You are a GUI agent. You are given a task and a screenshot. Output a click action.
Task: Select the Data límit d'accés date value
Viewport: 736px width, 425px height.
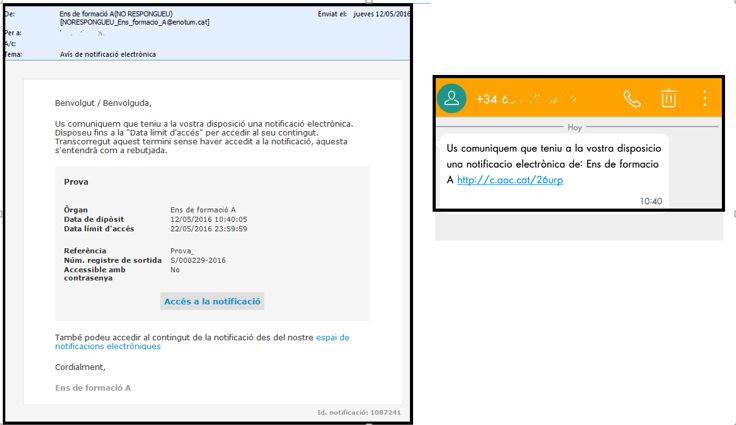208,228
